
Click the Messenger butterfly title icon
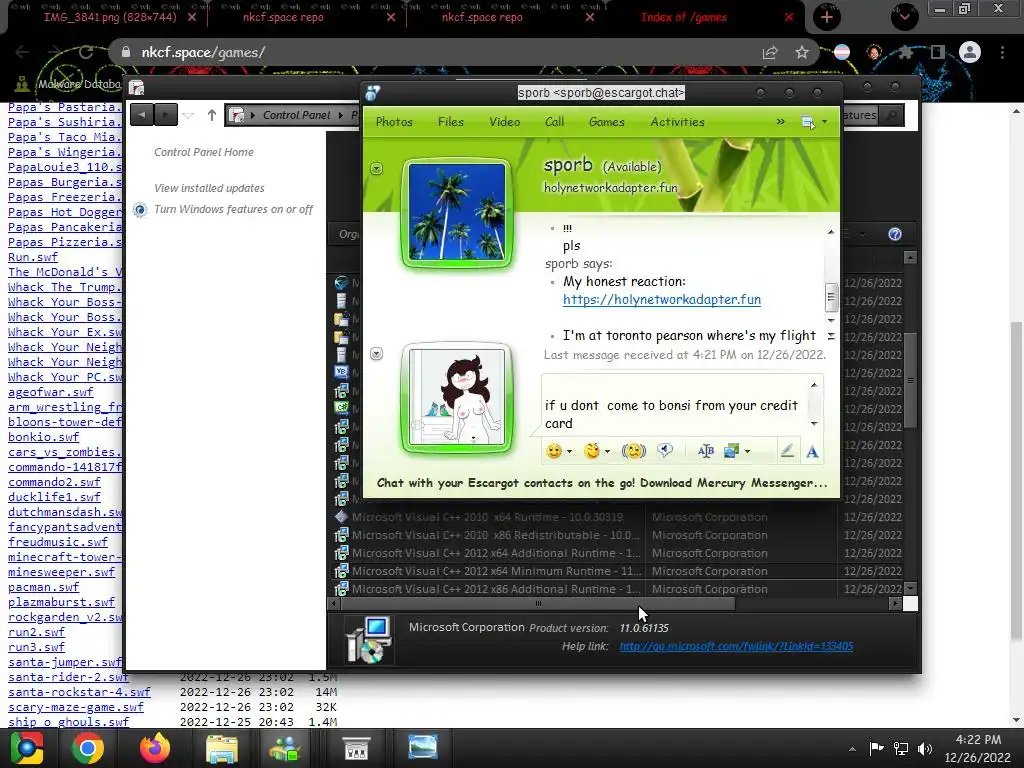click(x=373, y=93)
